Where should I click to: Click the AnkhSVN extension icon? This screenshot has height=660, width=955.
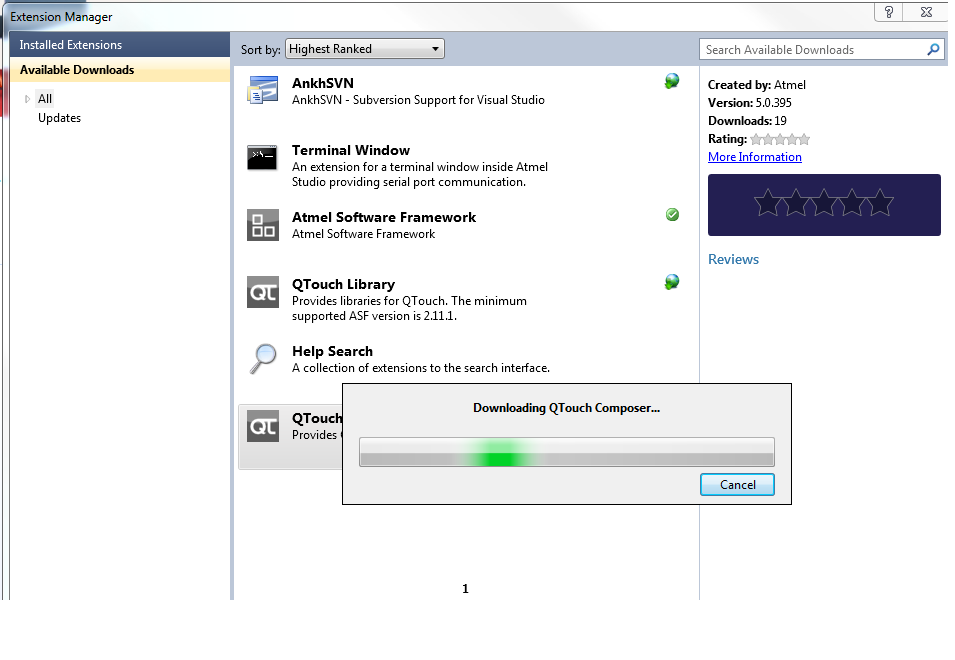click(263, 91)
